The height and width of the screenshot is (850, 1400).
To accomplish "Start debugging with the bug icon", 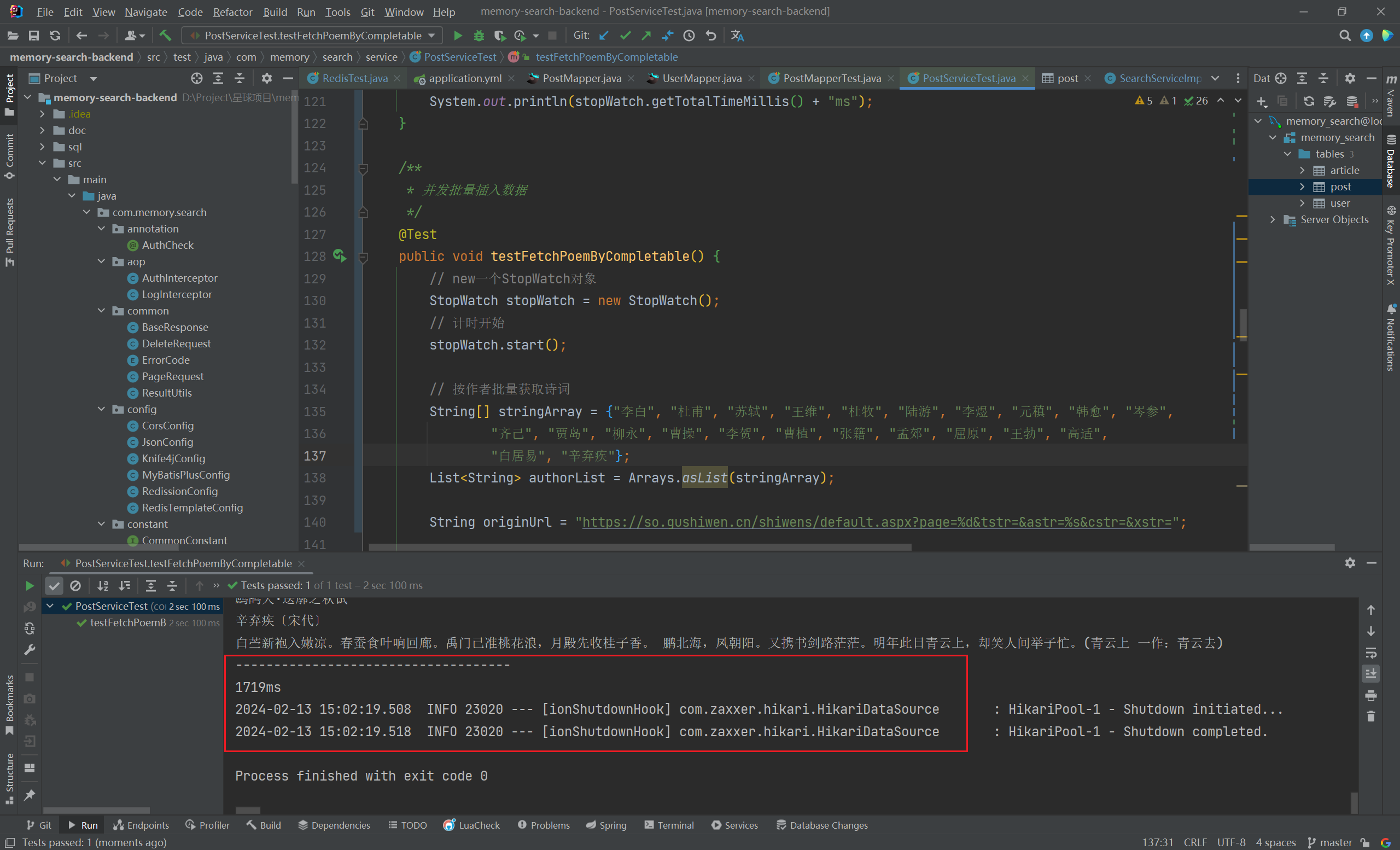I will 479,36.
